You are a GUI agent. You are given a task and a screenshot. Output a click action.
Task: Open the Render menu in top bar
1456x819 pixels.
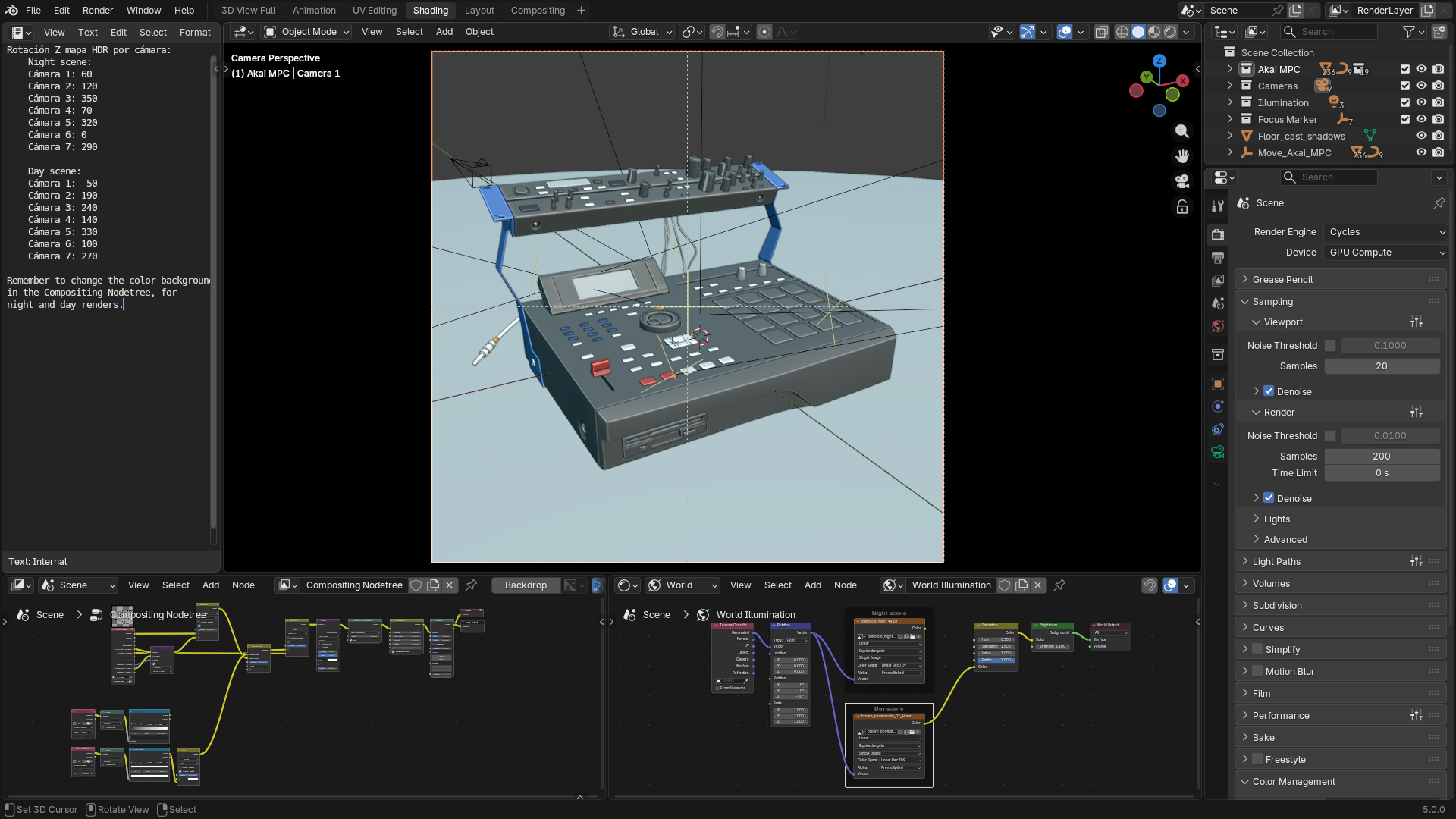click(x=98, y=11)
